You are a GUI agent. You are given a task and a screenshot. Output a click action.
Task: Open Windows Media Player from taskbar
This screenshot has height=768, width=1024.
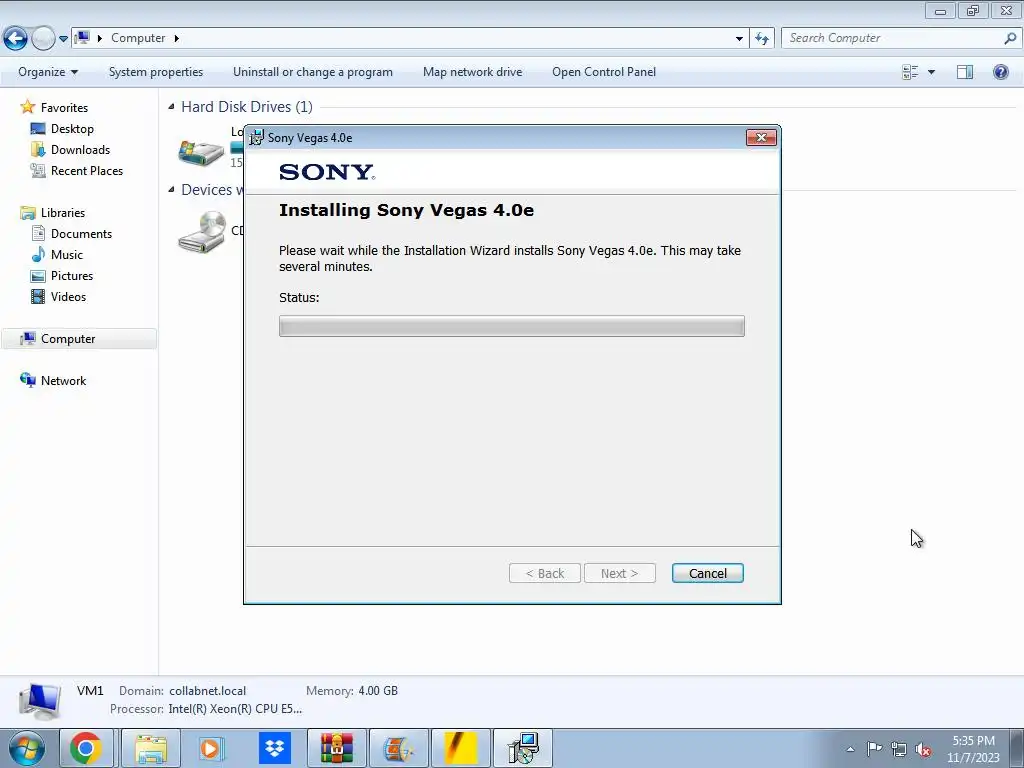212,748
